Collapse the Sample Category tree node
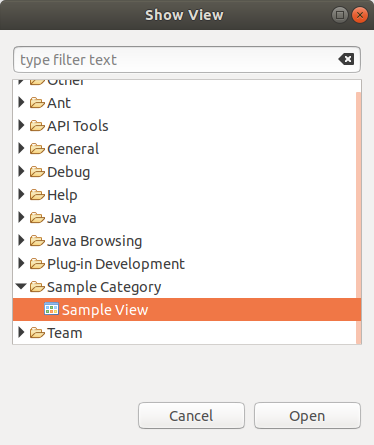 pos(21,286)
